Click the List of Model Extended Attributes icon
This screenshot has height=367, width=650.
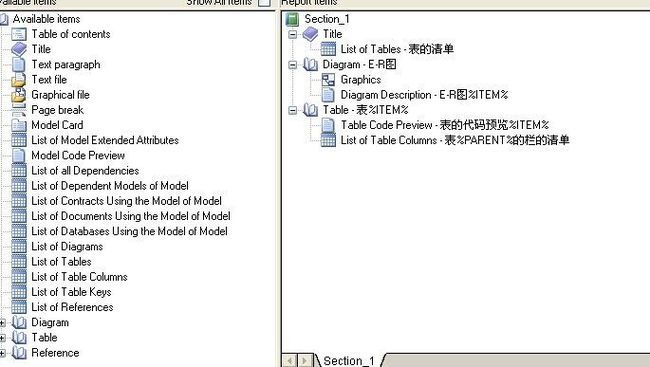(19, 140)
